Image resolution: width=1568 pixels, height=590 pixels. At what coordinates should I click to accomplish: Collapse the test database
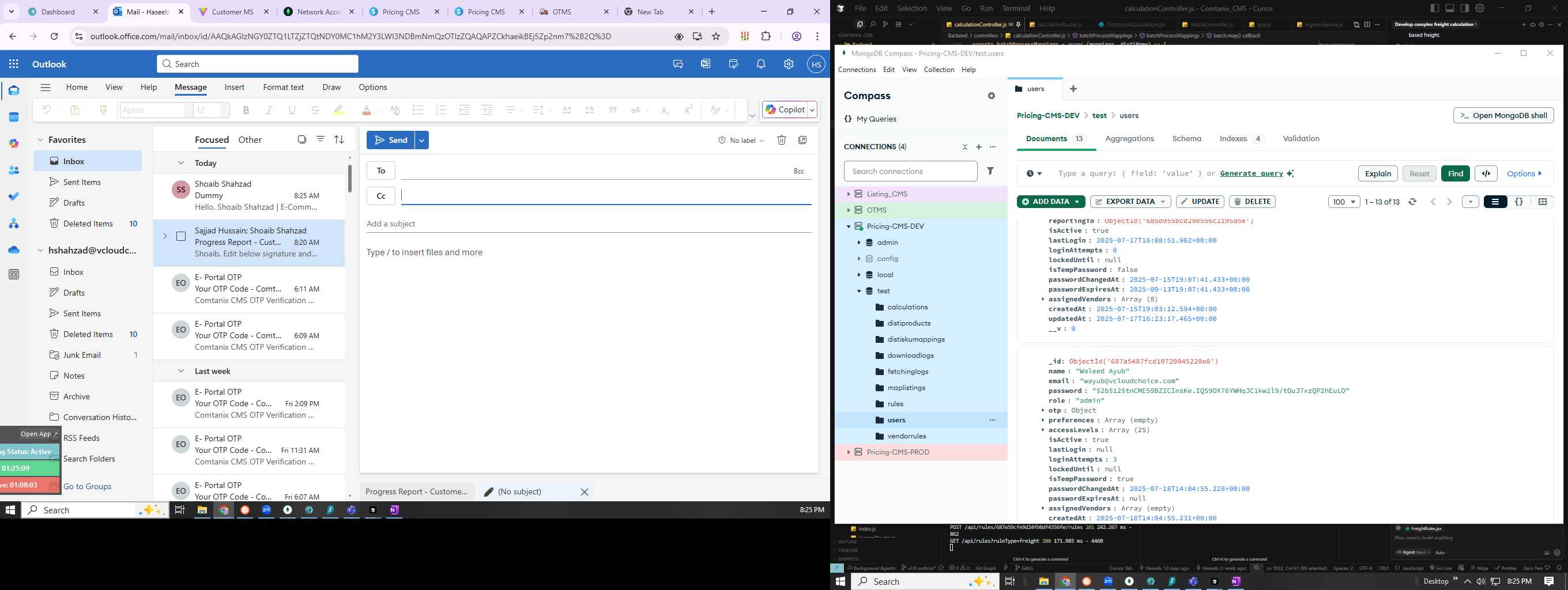tap(859, 291)
